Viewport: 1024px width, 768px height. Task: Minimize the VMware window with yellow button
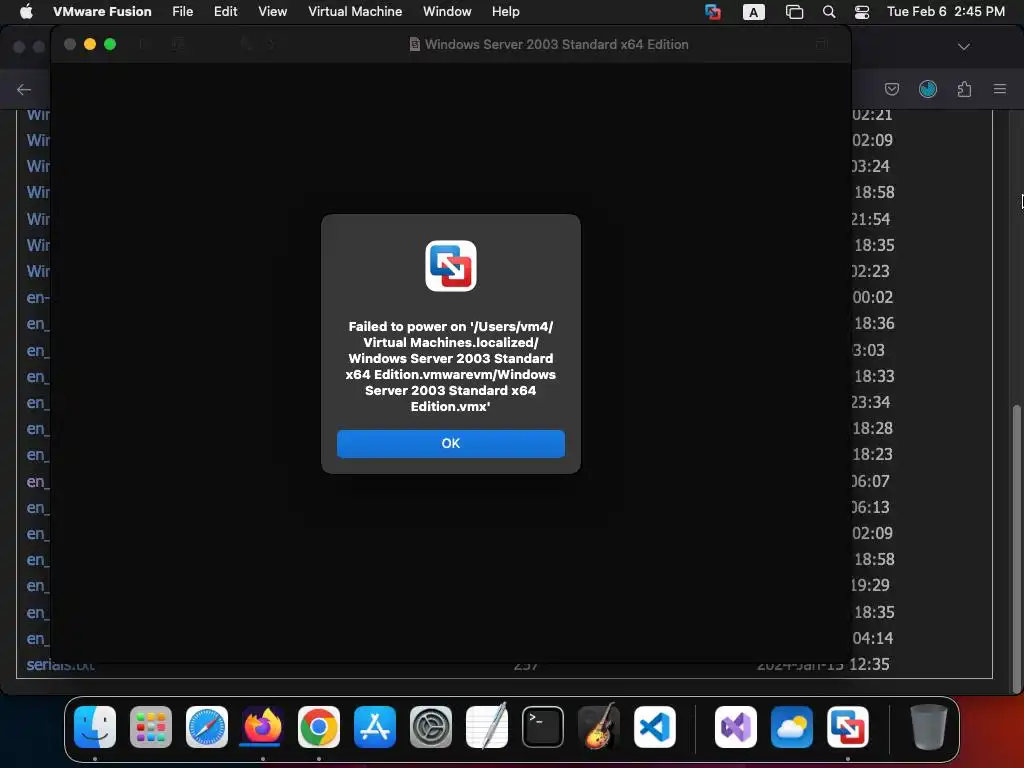[x=90, y=44]
